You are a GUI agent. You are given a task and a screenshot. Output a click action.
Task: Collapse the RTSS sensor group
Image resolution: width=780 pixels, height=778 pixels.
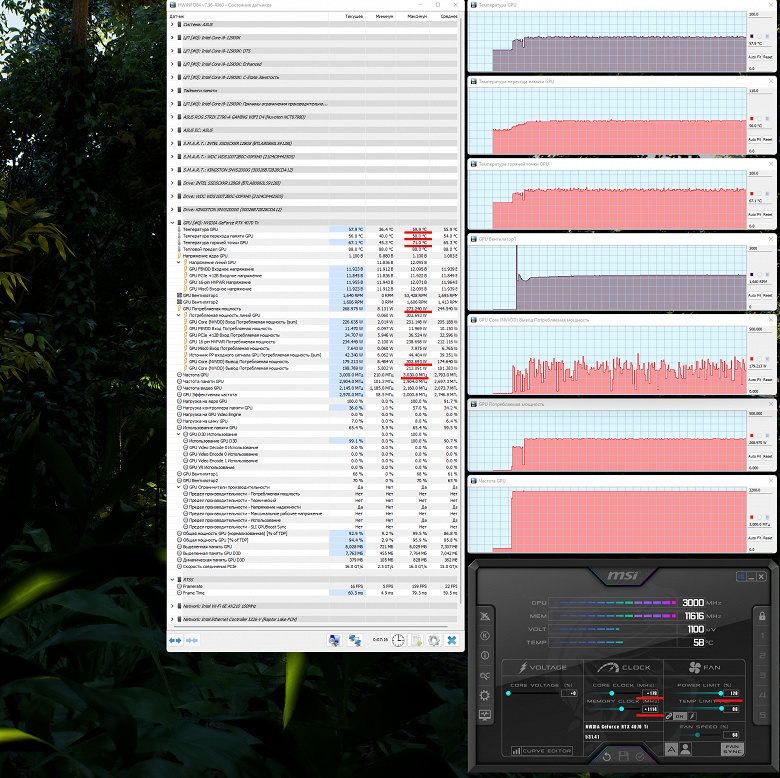tap(172, 580)
